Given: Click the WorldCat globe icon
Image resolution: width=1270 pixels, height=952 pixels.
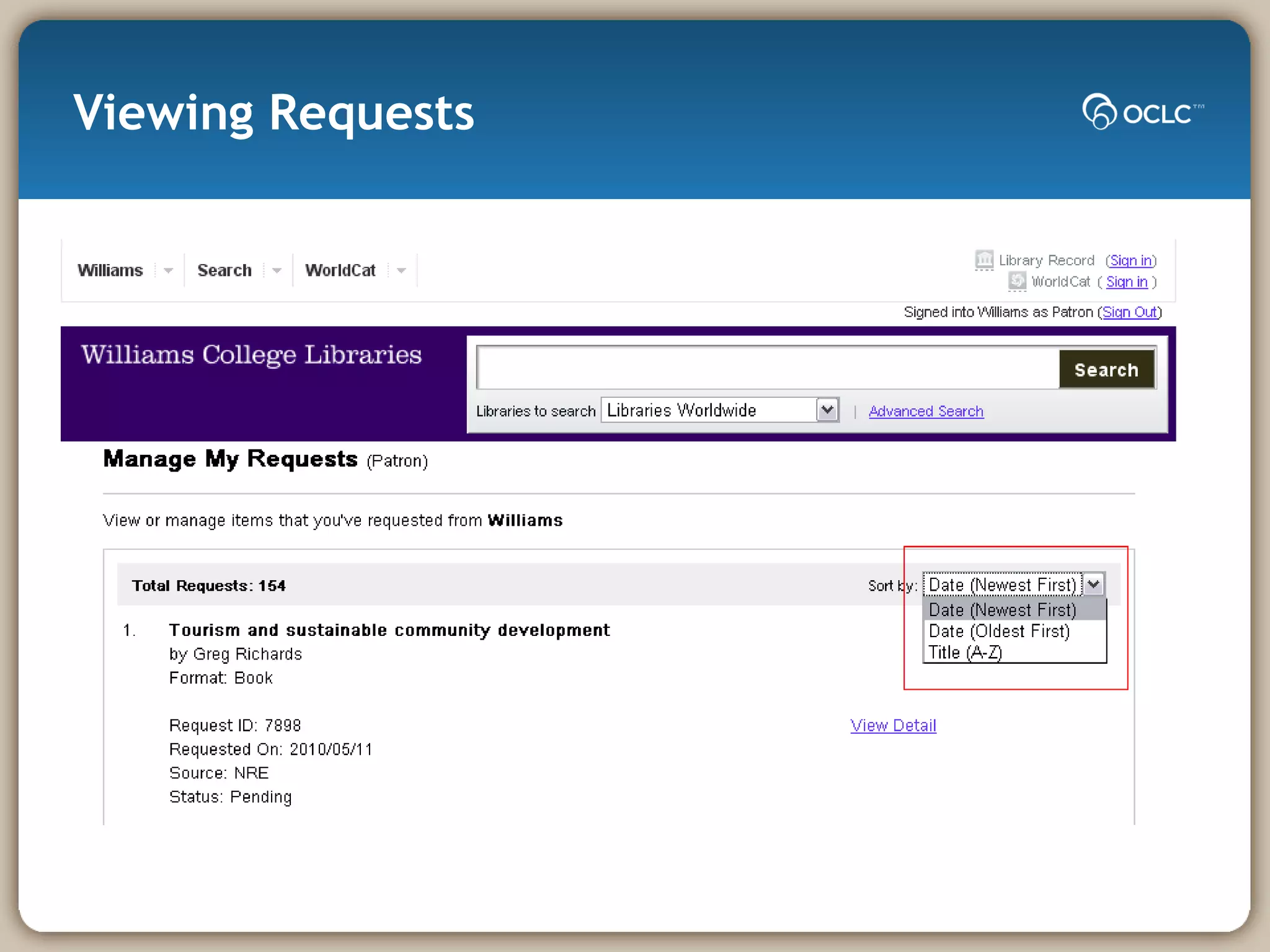Looking at the screenshot, I should 1017,281.
